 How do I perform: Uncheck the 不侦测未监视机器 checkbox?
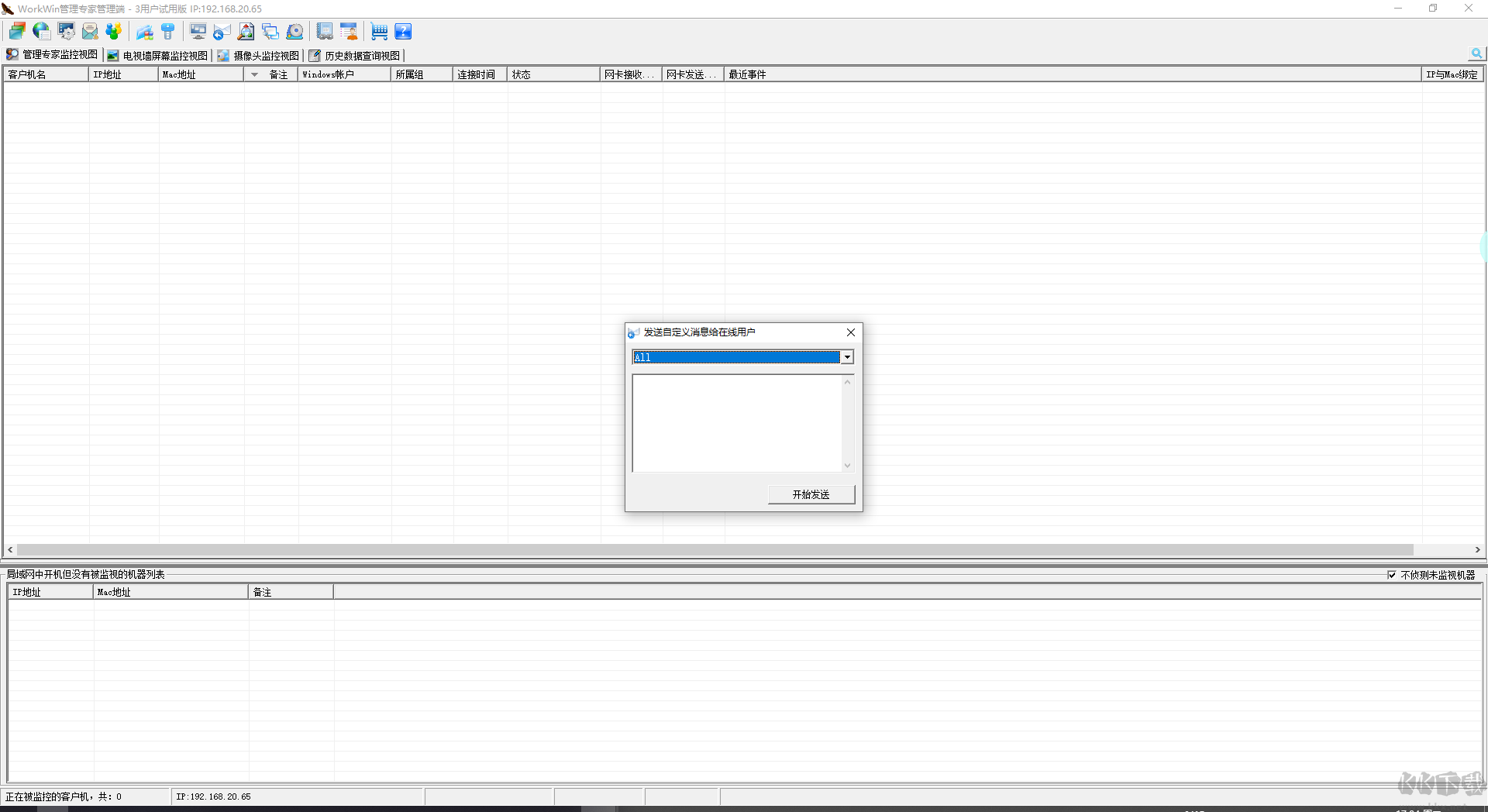pos(1393,575)
